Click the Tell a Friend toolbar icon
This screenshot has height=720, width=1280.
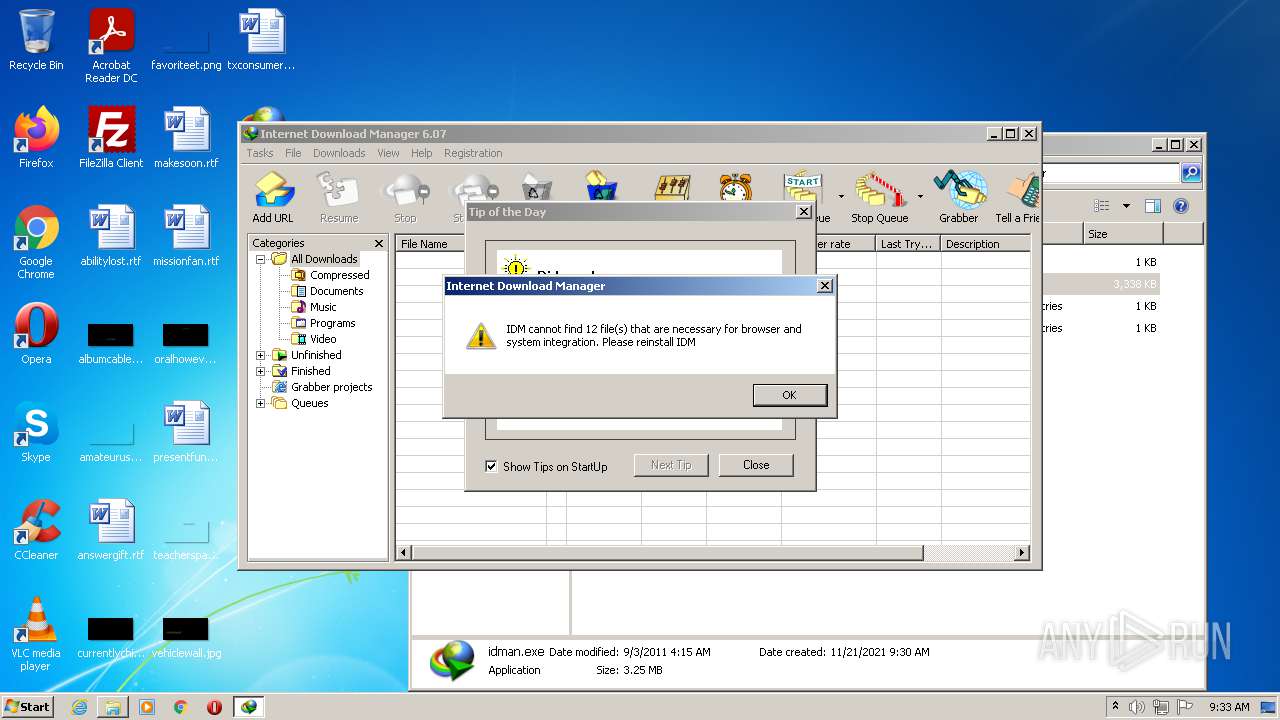click(x=1018, y=197)
